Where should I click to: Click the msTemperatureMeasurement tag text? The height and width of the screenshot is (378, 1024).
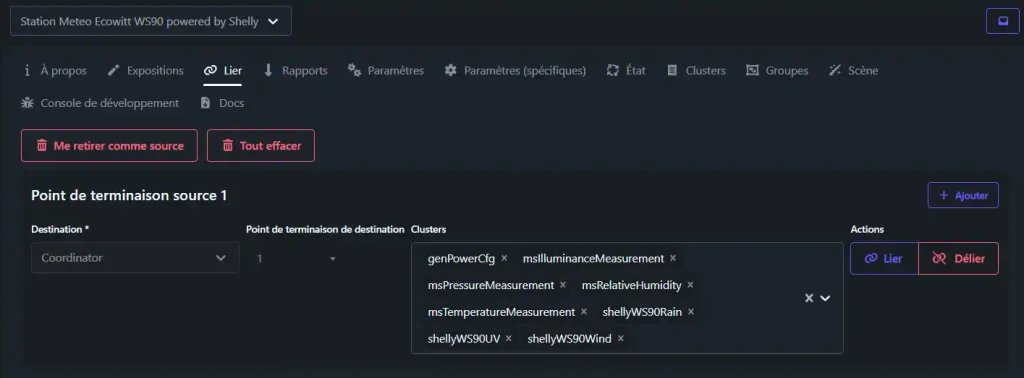[x=502, y=312]
